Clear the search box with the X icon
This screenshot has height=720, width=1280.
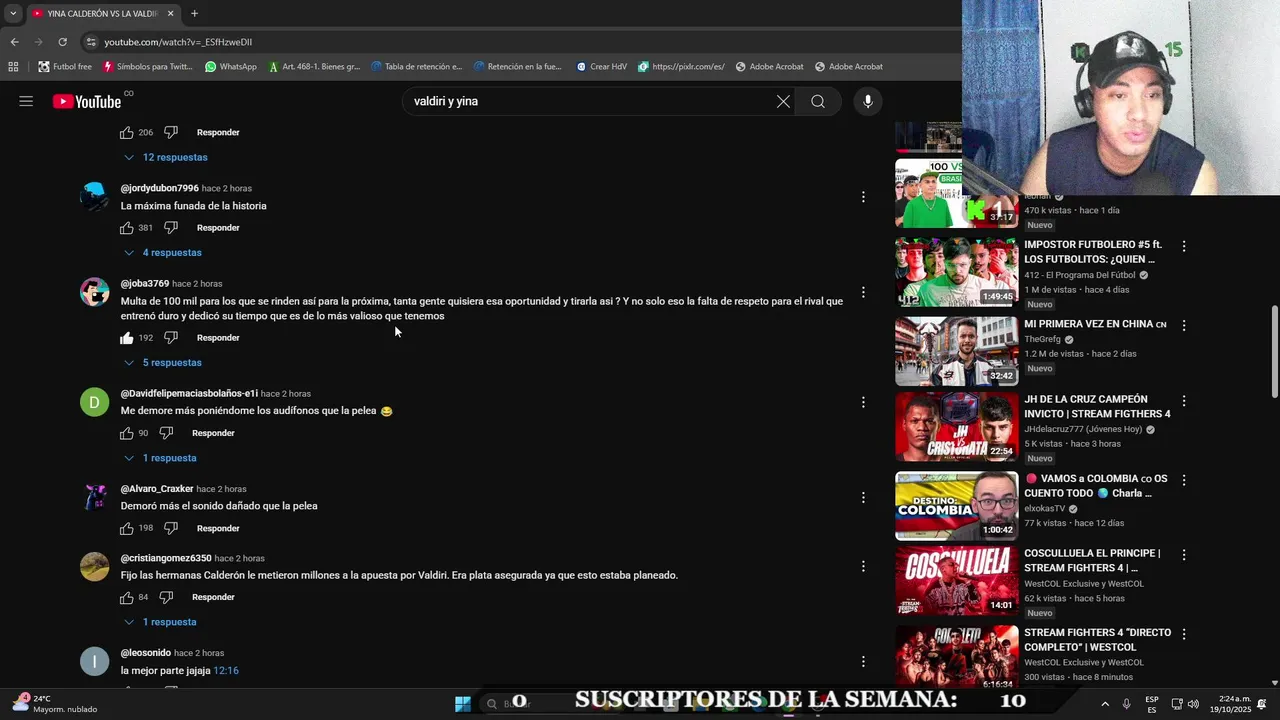[783, 101]
